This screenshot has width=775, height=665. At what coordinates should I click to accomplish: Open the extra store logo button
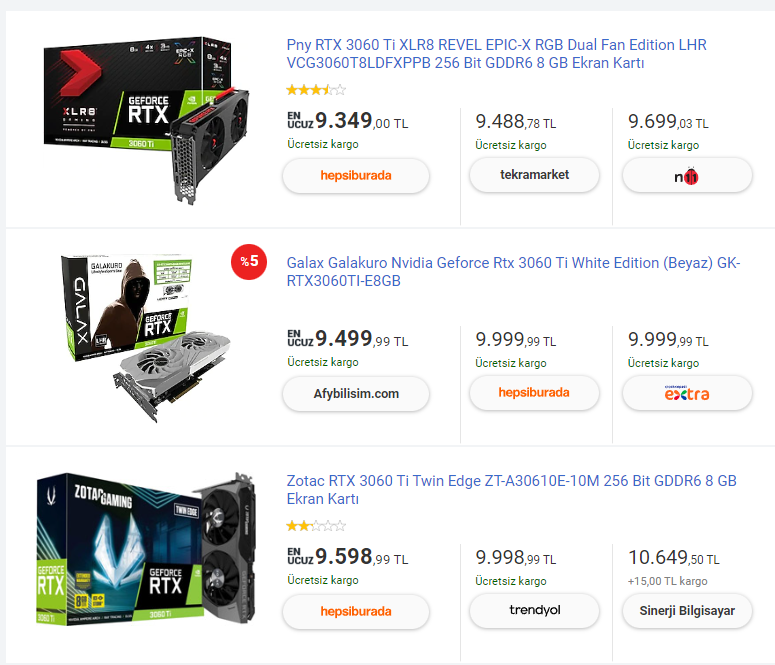click(687, 393)
